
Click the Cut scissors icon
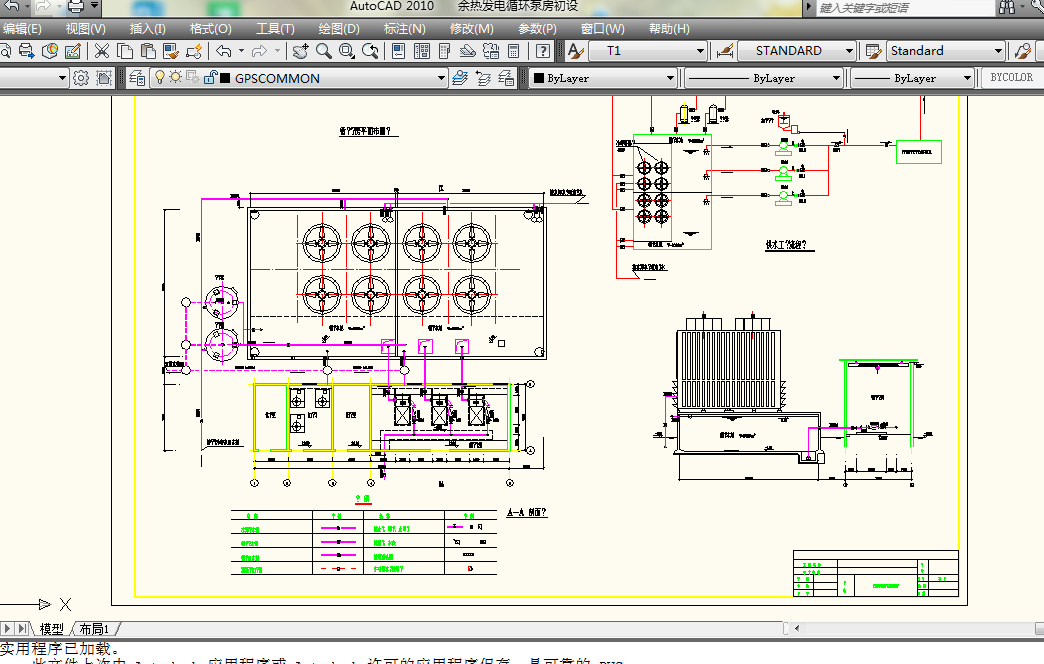[100, 51]
